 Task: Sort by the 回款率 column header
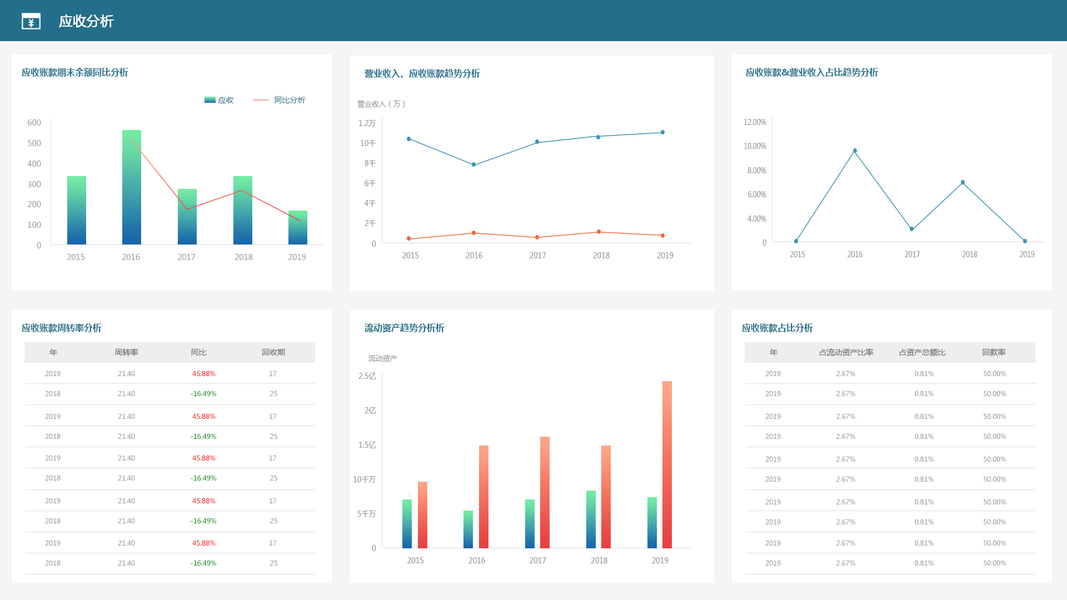click(x=994, y=352)
